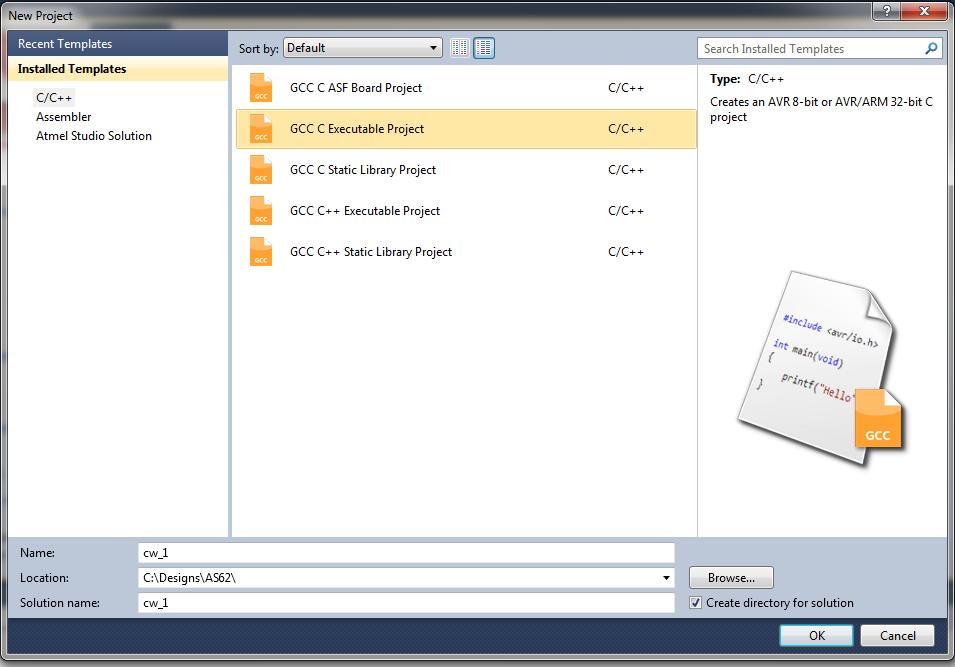Screen dimensions: 955x667
Task: Switch to medium icons list view
Action: pyautogui.click(x=484, y=48)
